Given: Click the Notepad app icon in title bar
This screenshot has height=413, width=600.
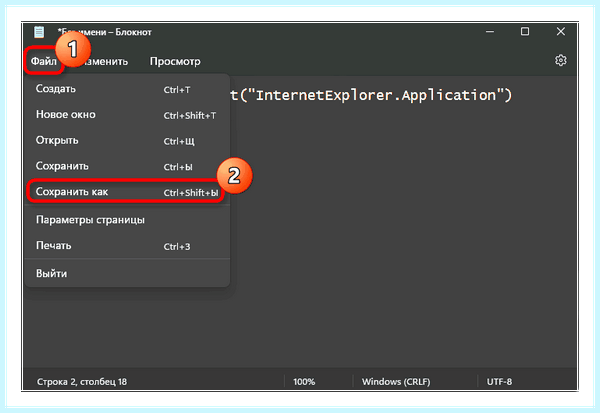Looking at the screenshot, I should point(39,32).
